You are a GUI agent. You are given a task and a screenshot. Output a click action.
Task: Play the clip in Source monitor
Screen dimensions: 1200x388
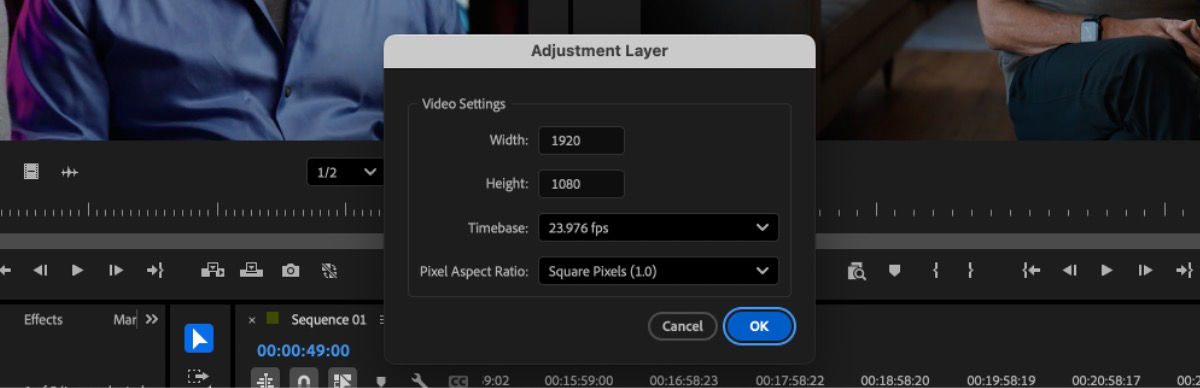pos(77,270)
